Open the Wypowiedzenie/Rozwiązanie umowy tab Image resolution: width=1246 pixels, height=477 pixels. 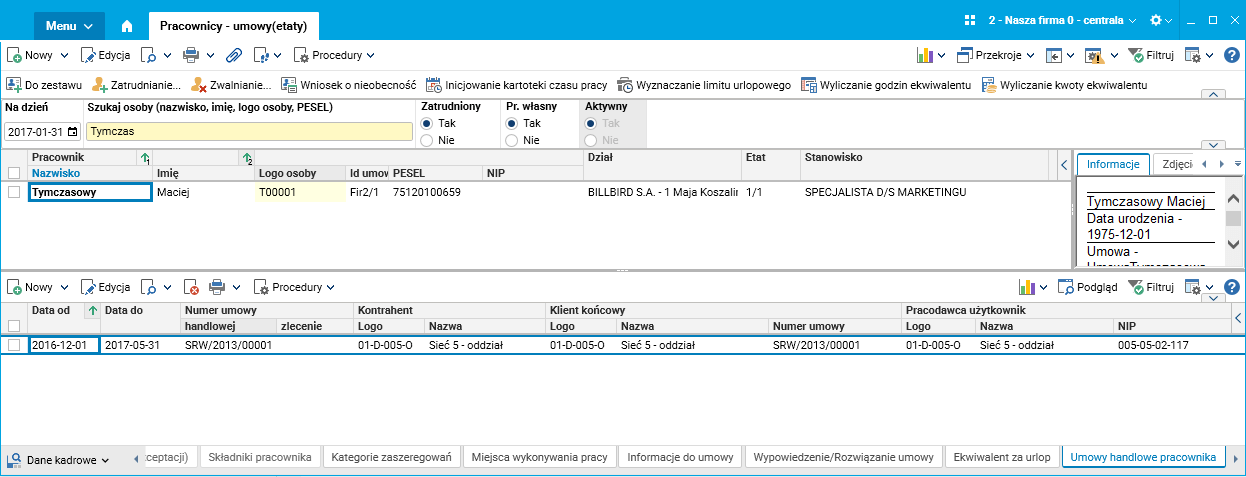click(843, 457)
